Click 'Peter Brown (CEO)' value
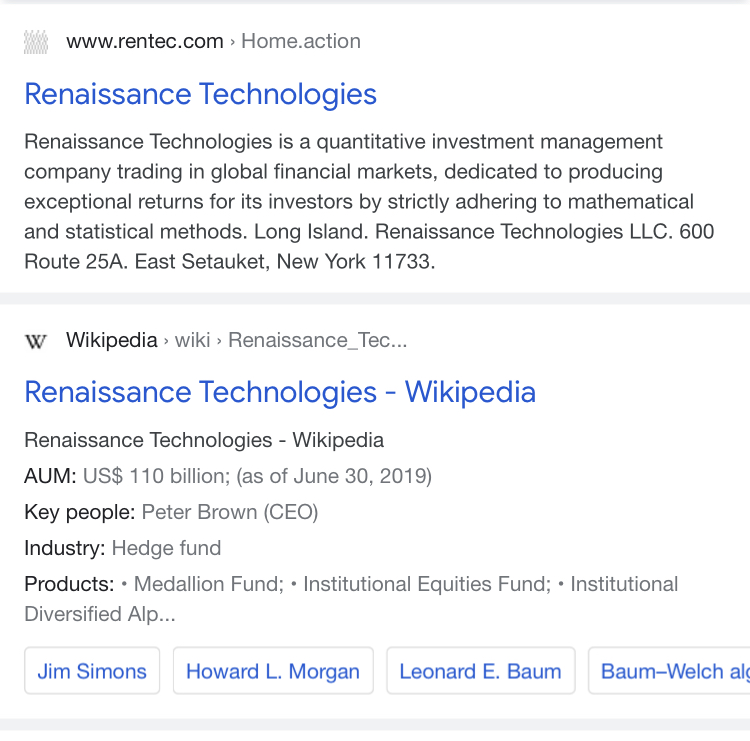 (230, 512)
